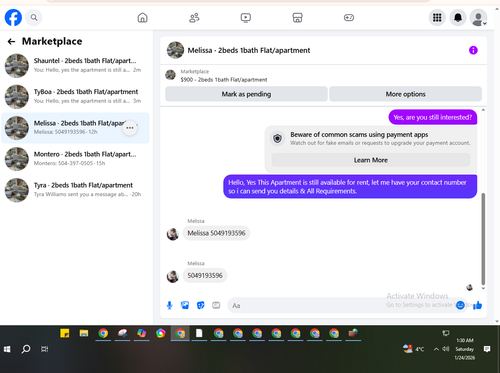The image size is (500, 373).
Task: Attach a photo using image icon
Action: (x=185, y=305)
